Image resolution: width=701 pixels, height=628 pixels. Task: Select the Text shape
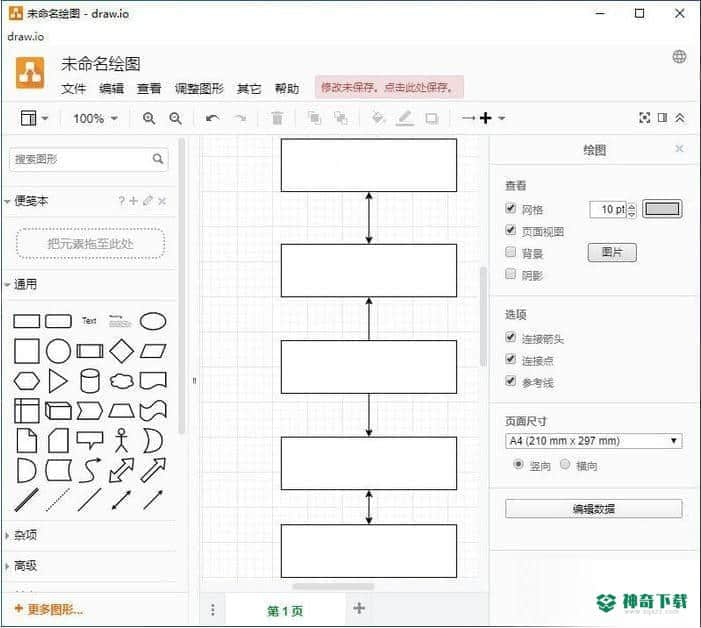pyautogui.click(x=89, y=321)
